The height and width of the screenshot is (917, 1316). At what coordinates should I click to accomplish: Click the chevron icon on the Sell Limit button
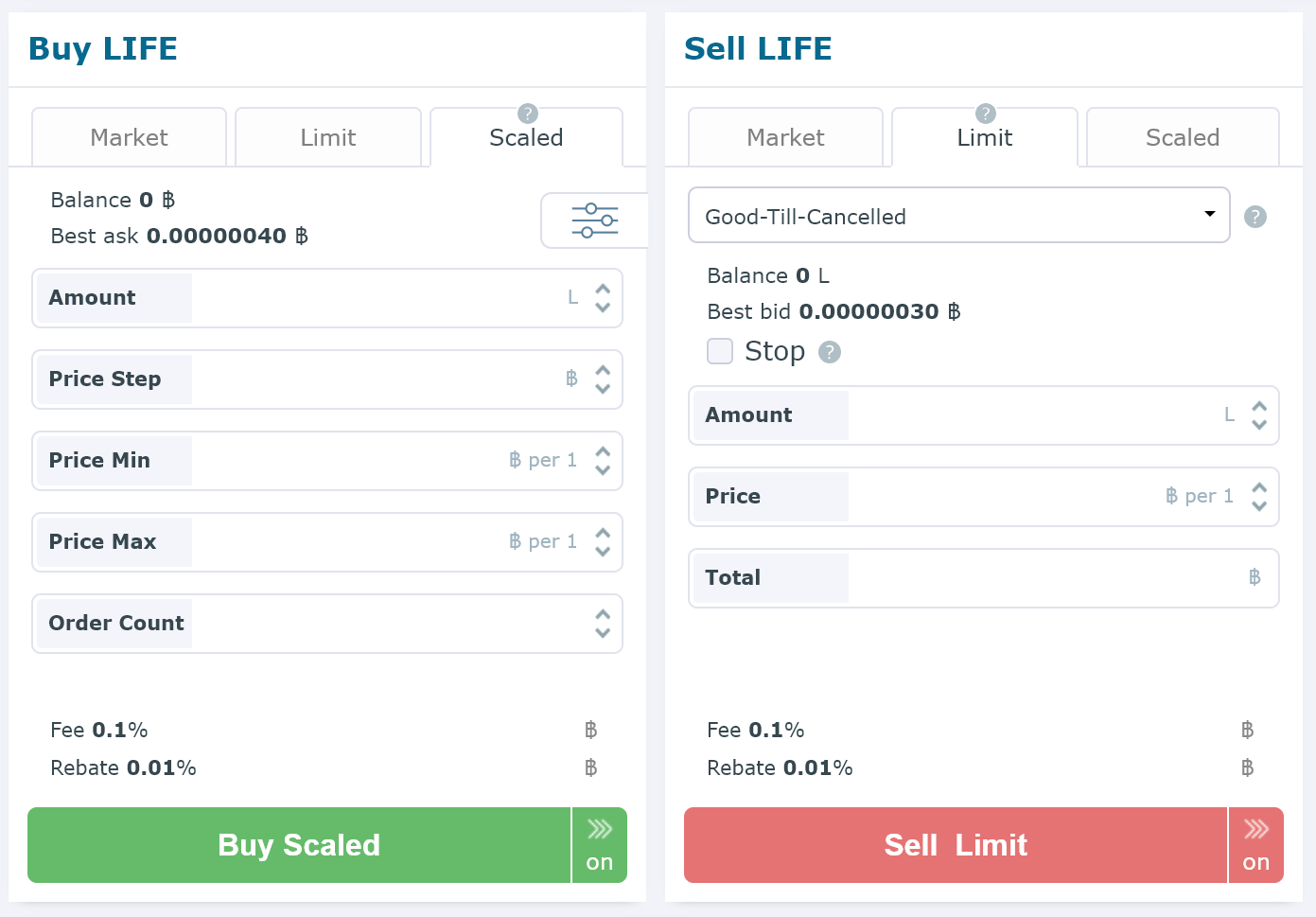[x=1255, y=830]
